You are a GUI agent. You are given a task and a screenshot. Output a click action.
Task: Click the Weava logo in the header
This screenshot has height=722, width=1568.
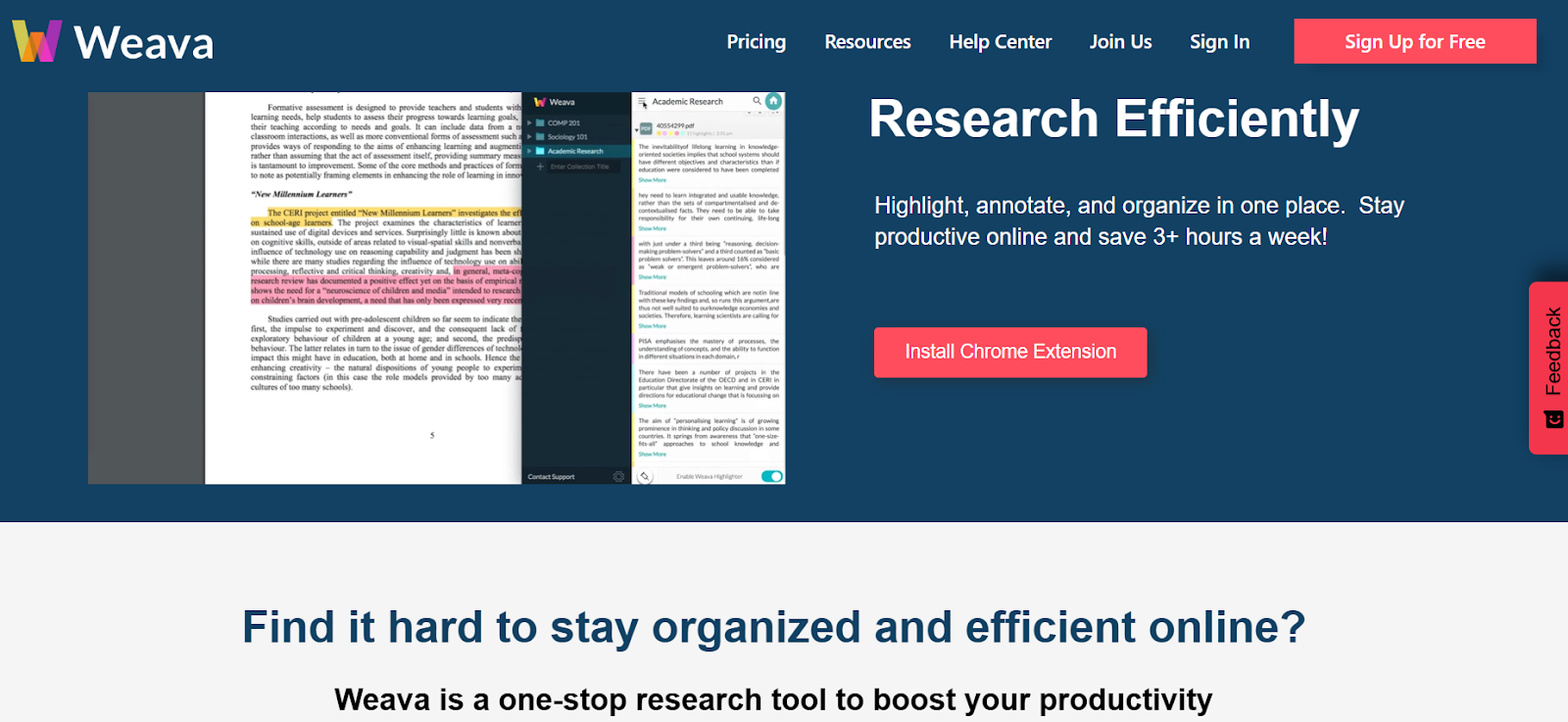pyautogui.click(x=113, y=41)
